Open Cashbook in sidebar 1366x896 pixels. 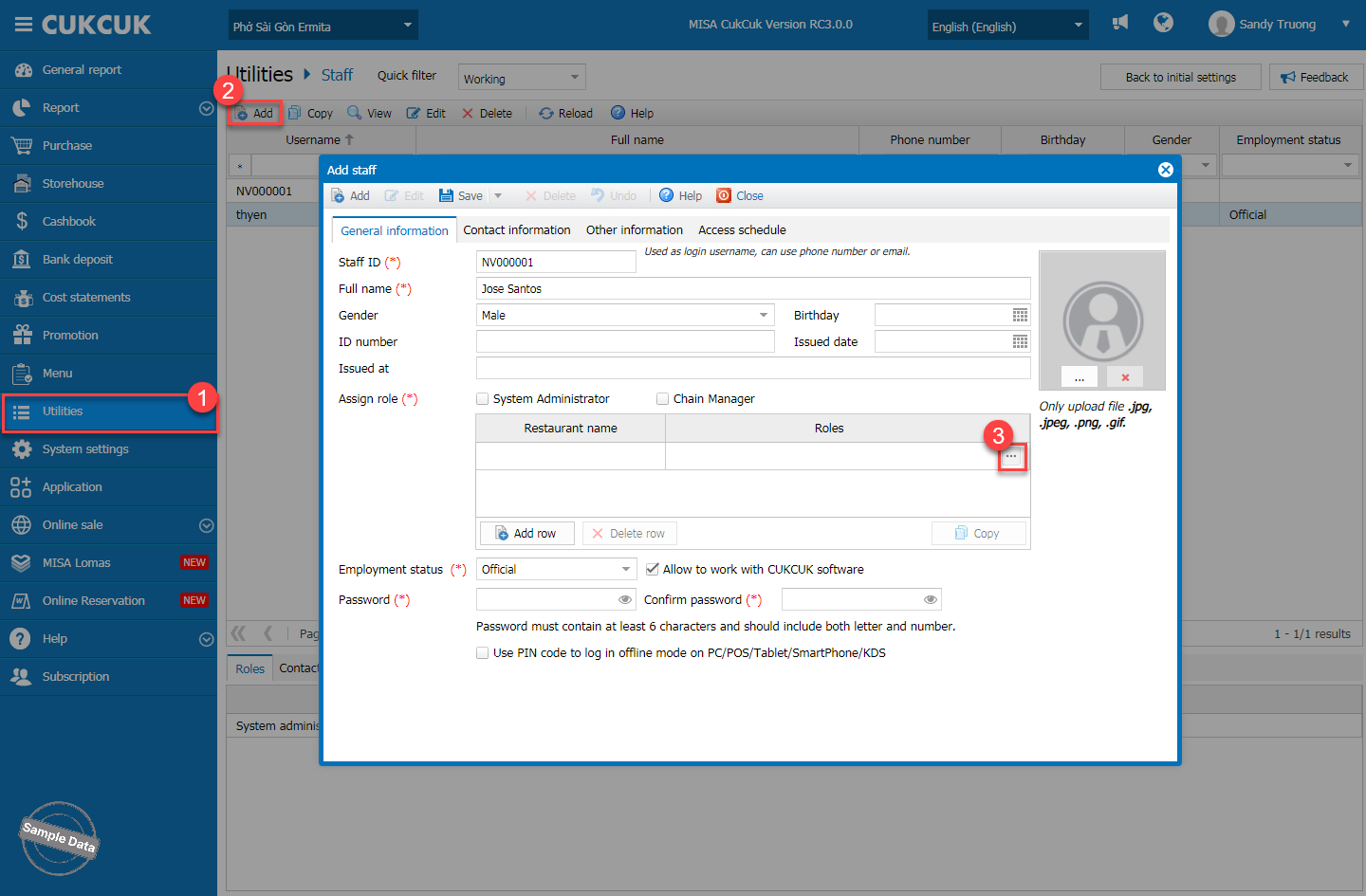click(108, 222)
